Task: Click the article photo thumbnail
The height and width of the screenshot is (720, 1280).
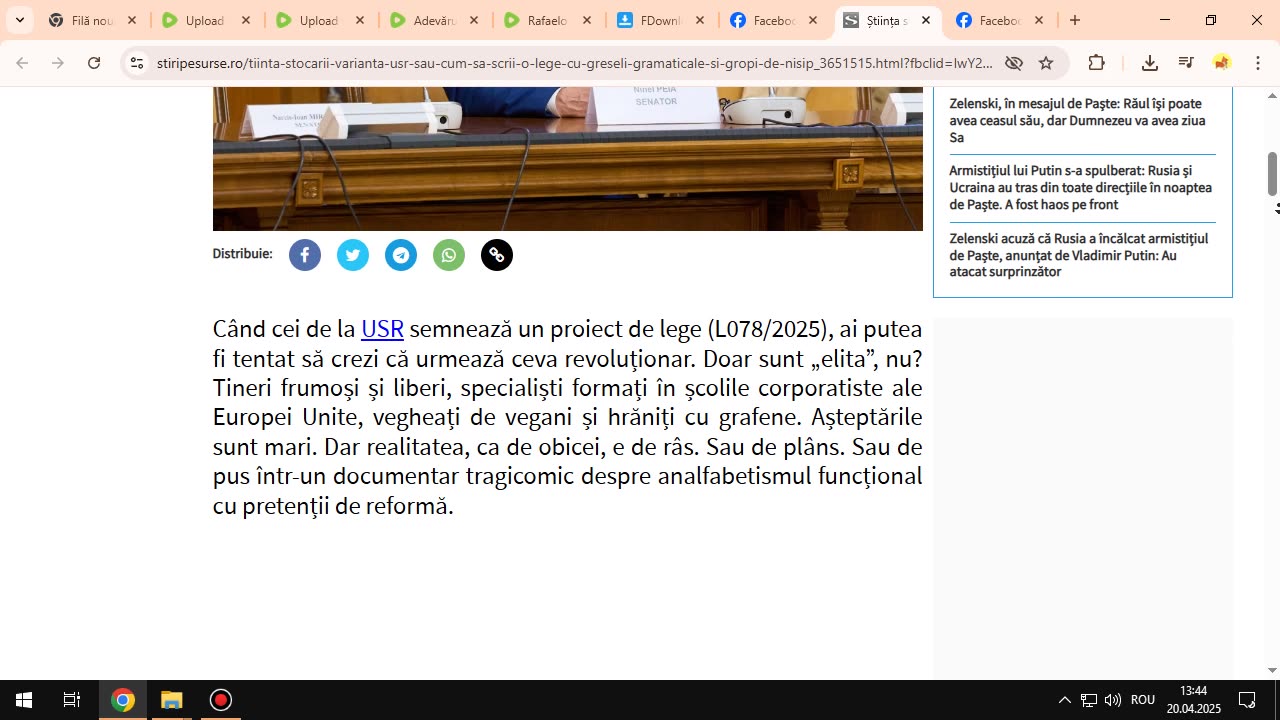Action: [x=567, y=159]
